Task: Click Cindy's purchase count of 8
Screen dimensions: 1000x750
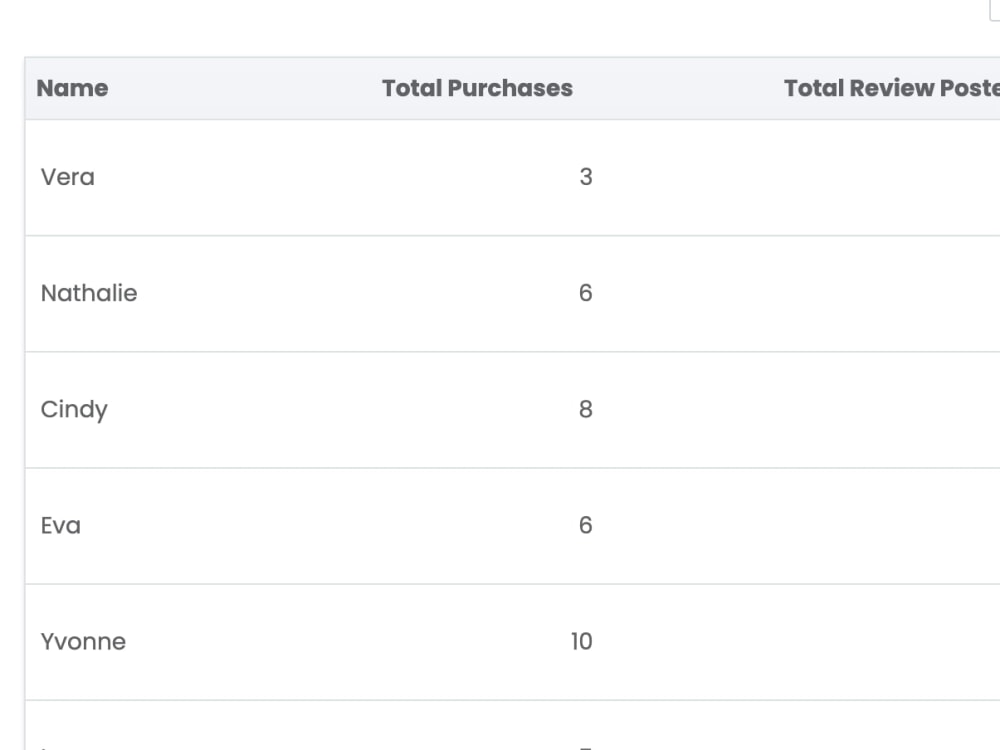Action: tap(588, 409)
